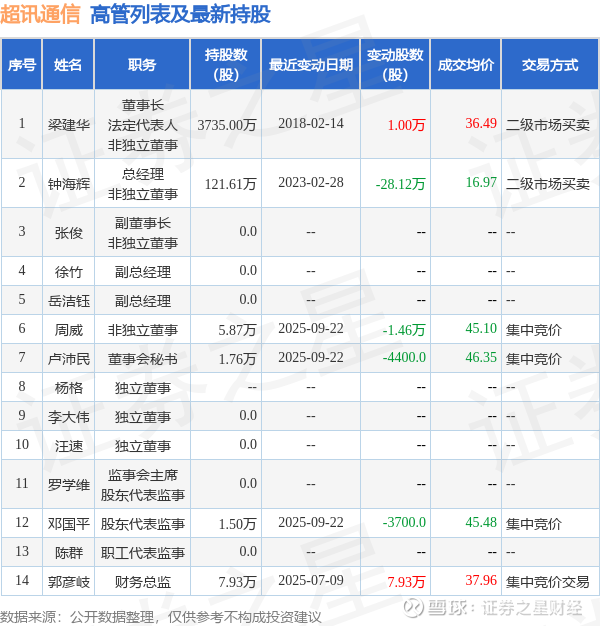Select the 持股数(股) column header
The image size is (600, 626).
click(226, 64)
